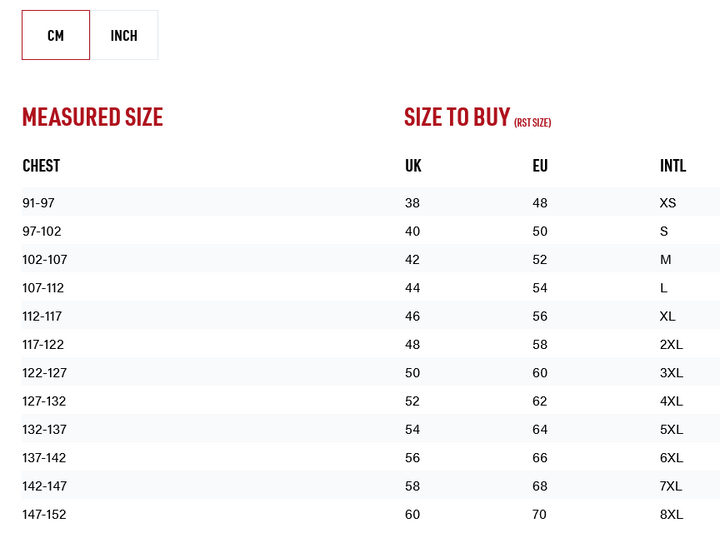720x543 pixels.
Task: Click the MEASURED SIZE heading
Action: pyautogui.click(x=92, y=117)
